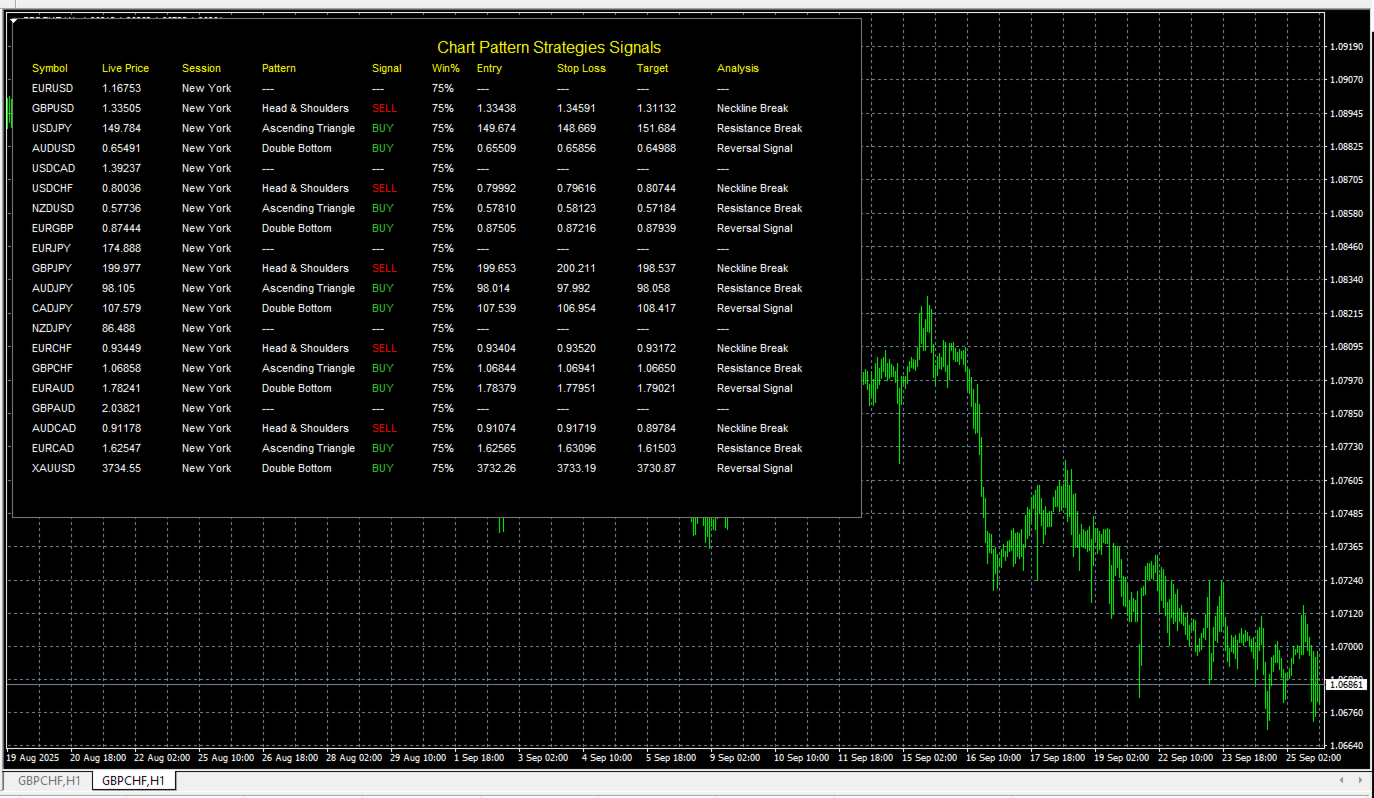The height and width of the screenshot is (798, 1374).
Task: Switch to the greyed-out GBPCHF,H1 chart tab
Action: coord(47,780)
